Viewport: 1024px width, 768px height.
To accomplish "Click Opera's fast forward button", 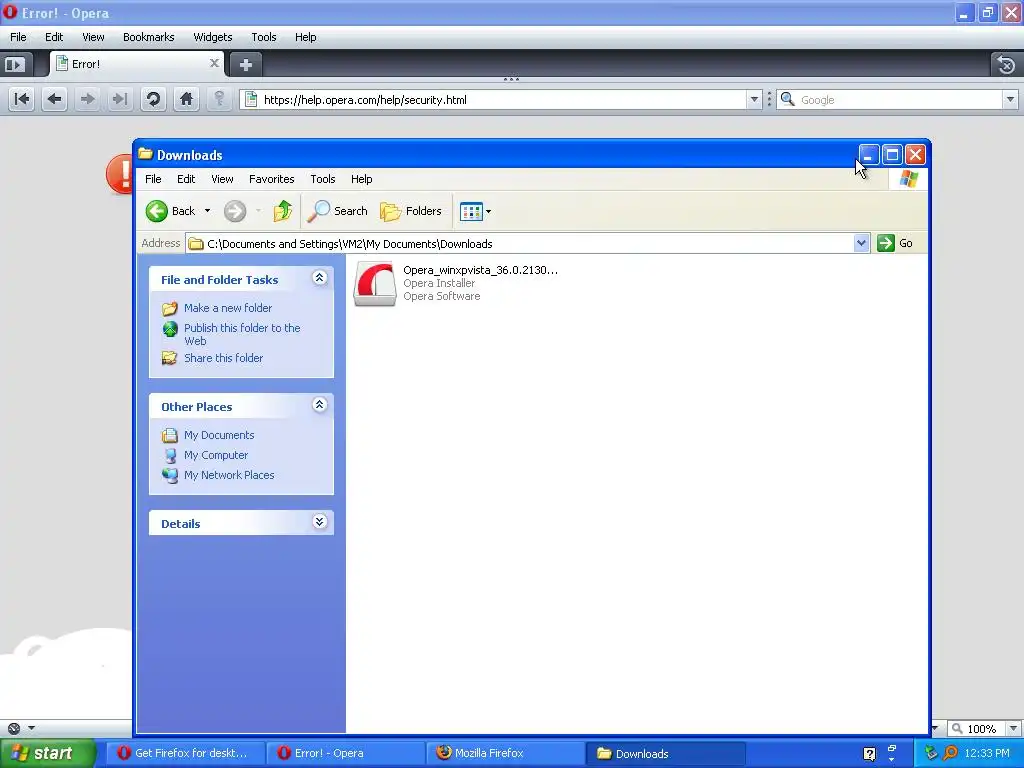I will (120, 99).
